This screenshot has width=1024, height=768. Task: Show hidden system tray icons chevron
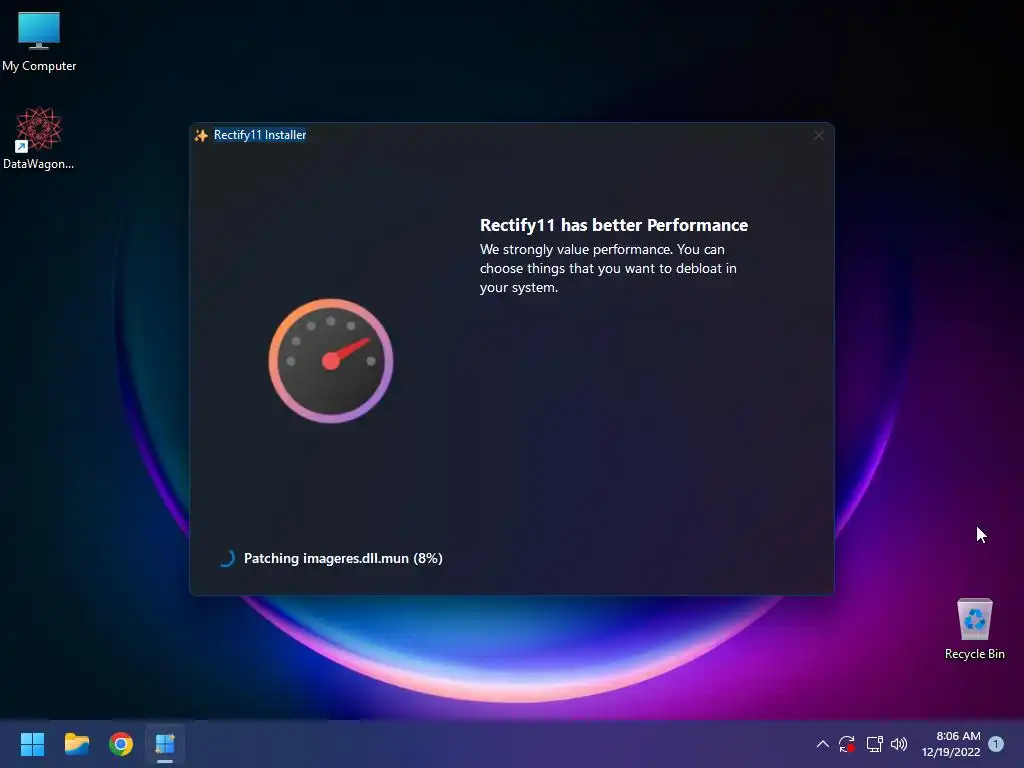pos(823,744)
